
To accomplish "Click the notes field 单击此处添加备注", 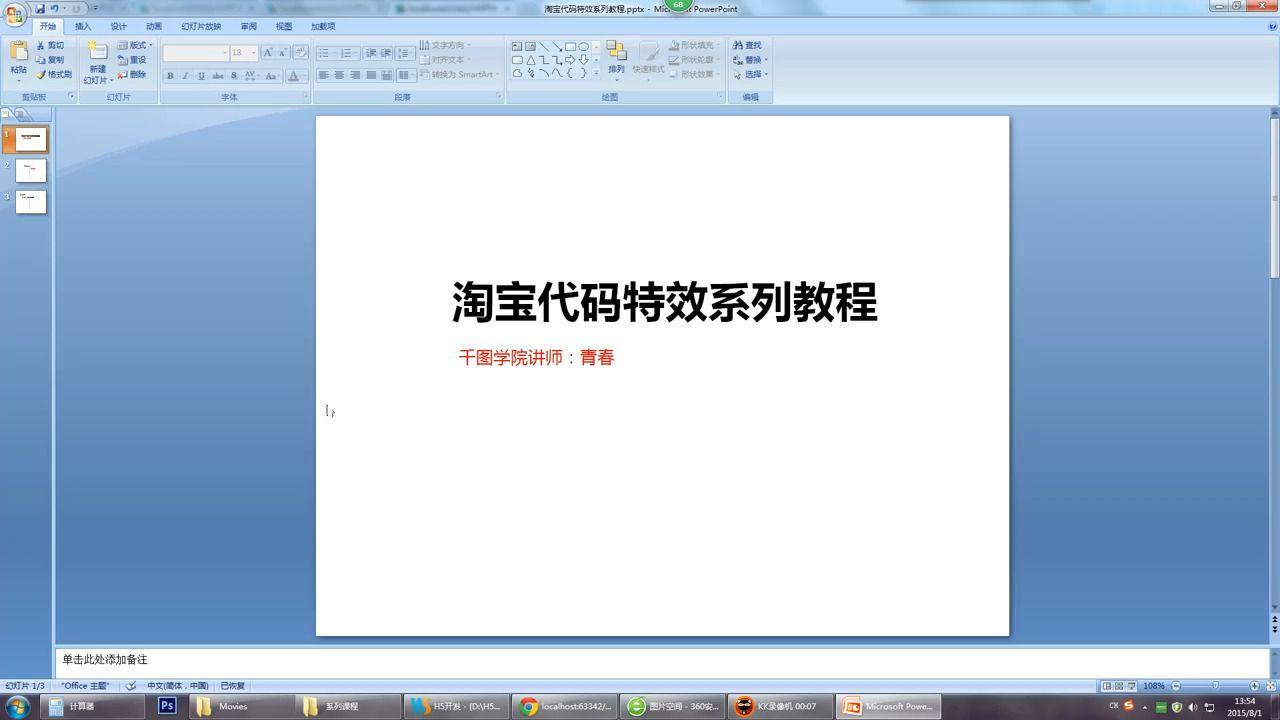I will click(661, 660).
